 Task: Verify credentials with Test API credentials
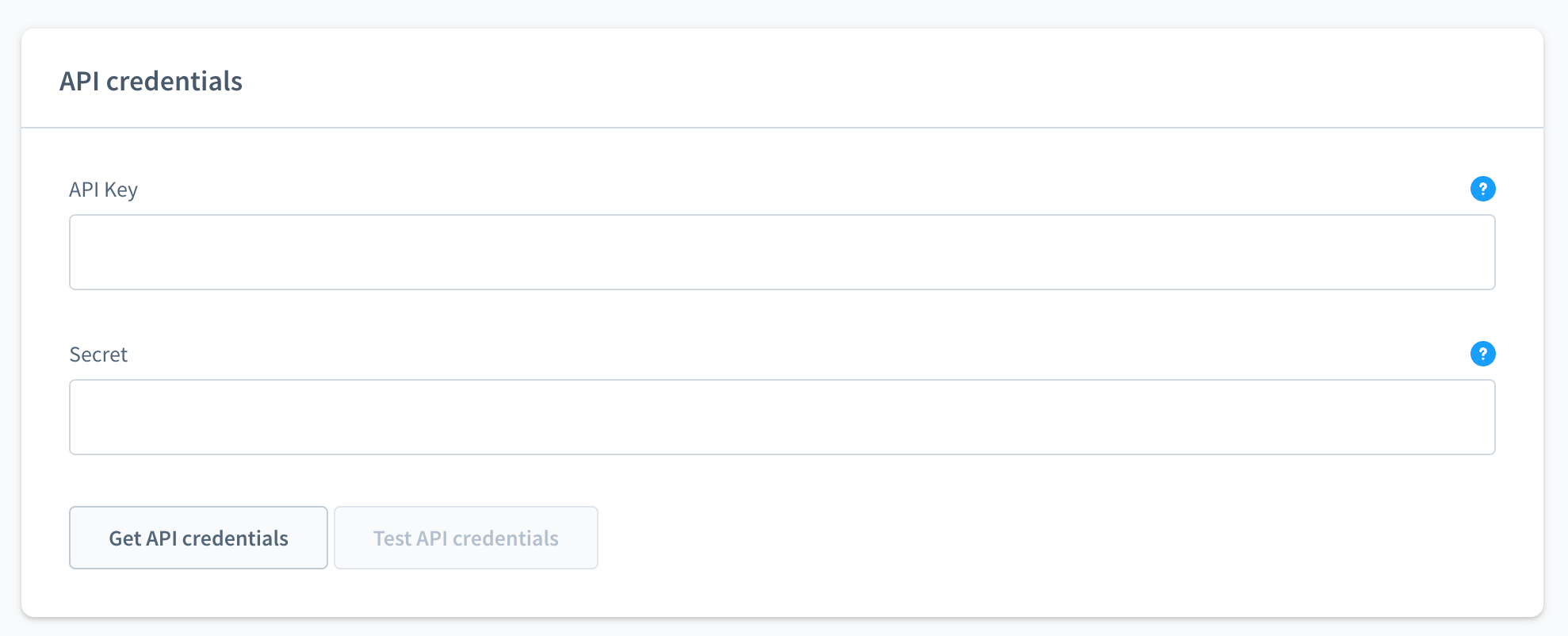pyautogui.click(x=465, y=538)
